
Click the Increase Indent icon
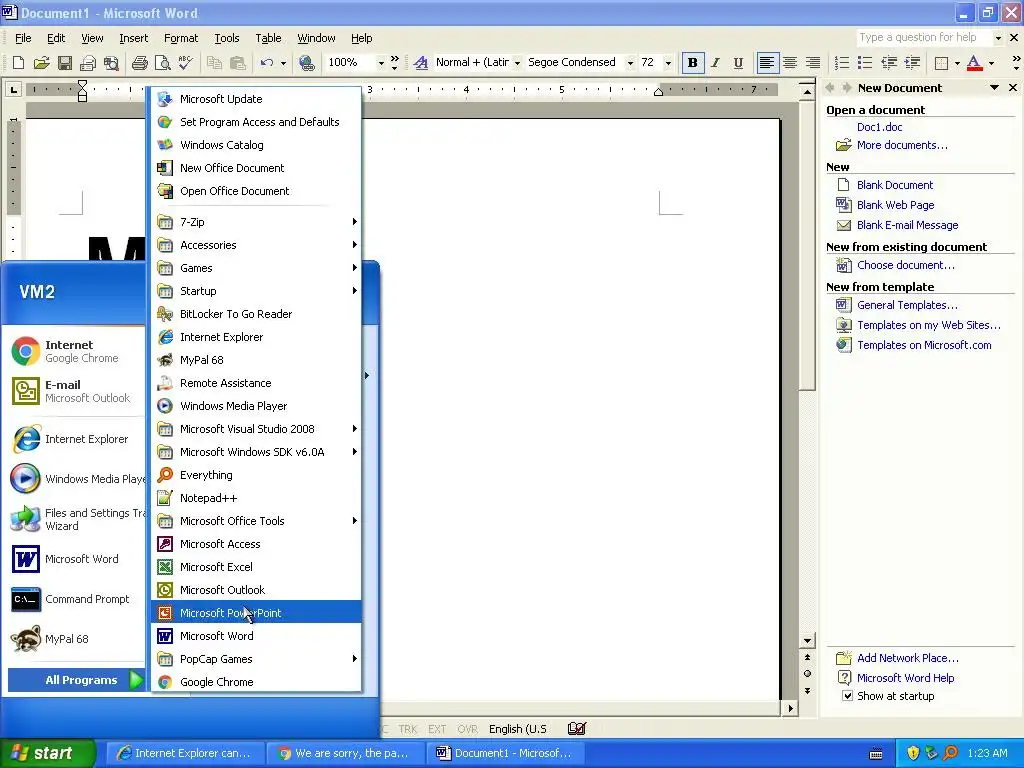click(x=912, y=63)
